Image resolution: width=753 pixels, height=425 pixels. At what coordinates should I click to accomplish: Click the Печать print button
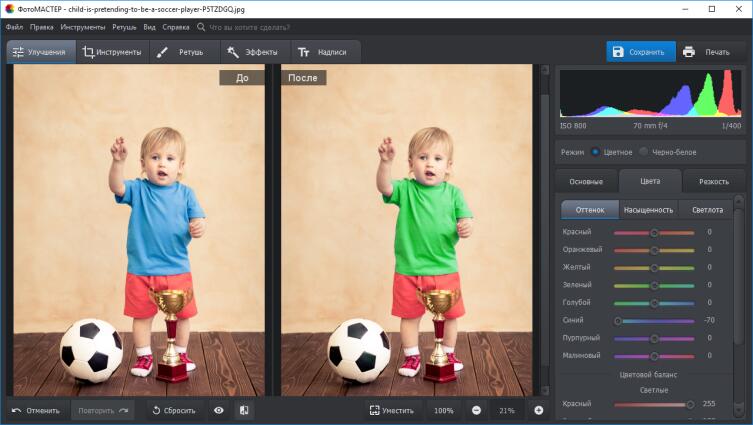[x=707, y=52]
